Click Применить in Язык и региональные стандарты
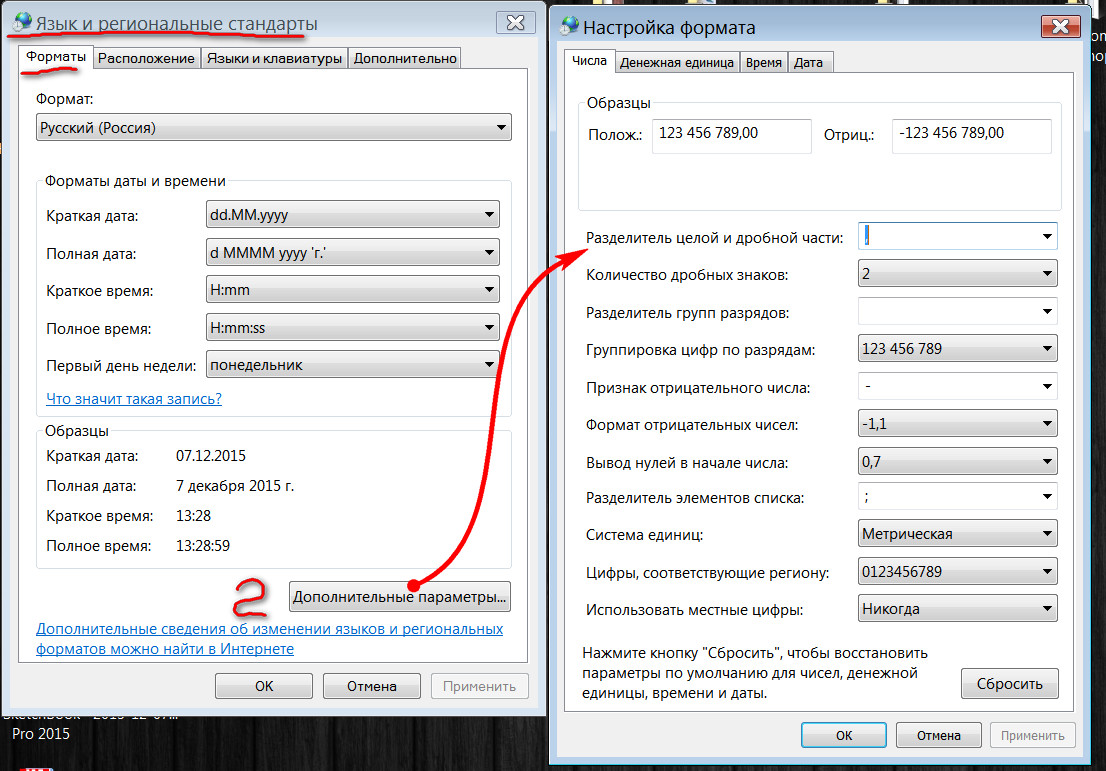1106x771 pixels. [480, 686]
